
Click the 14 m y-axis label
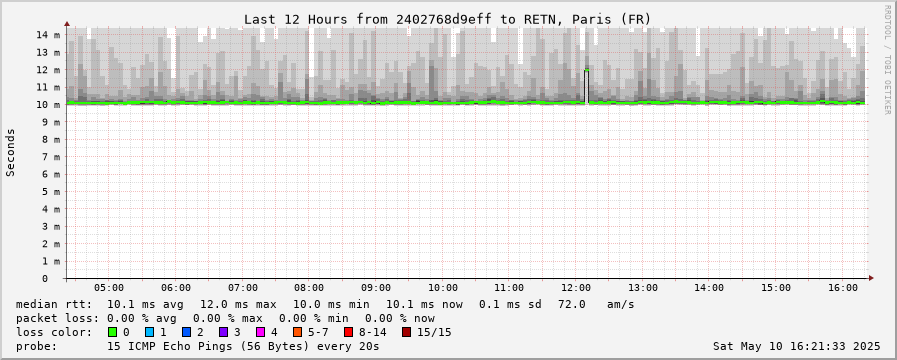pos(48,34)
